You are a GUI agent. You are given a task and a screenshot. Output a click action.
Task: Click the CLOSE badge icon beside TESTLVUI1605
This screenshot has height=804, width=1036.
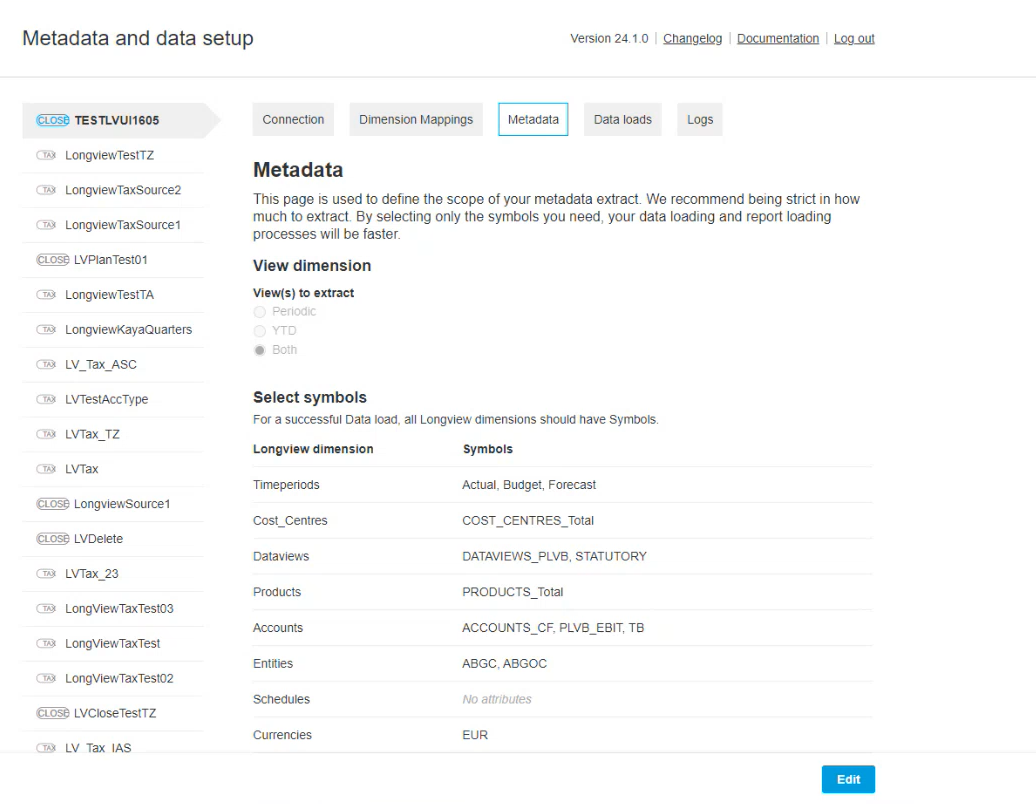[x=53, y=120]
